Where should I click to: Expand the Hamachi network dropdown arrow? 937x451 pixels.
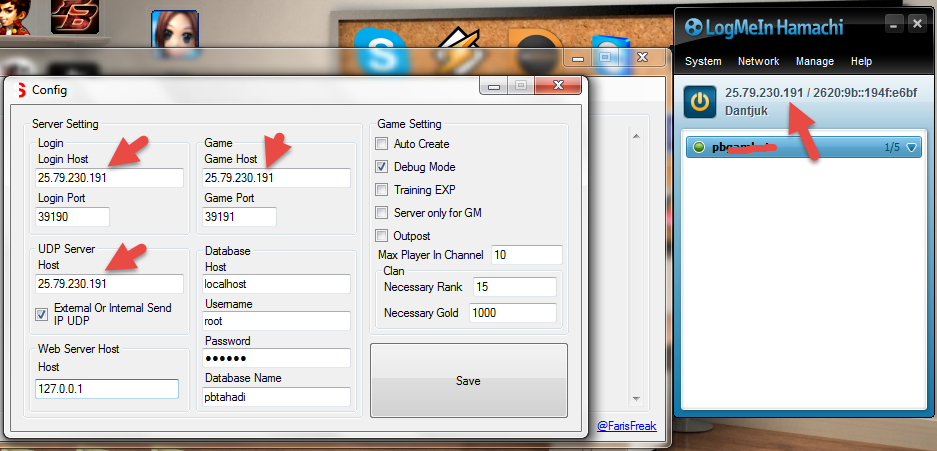click(911, 148)
